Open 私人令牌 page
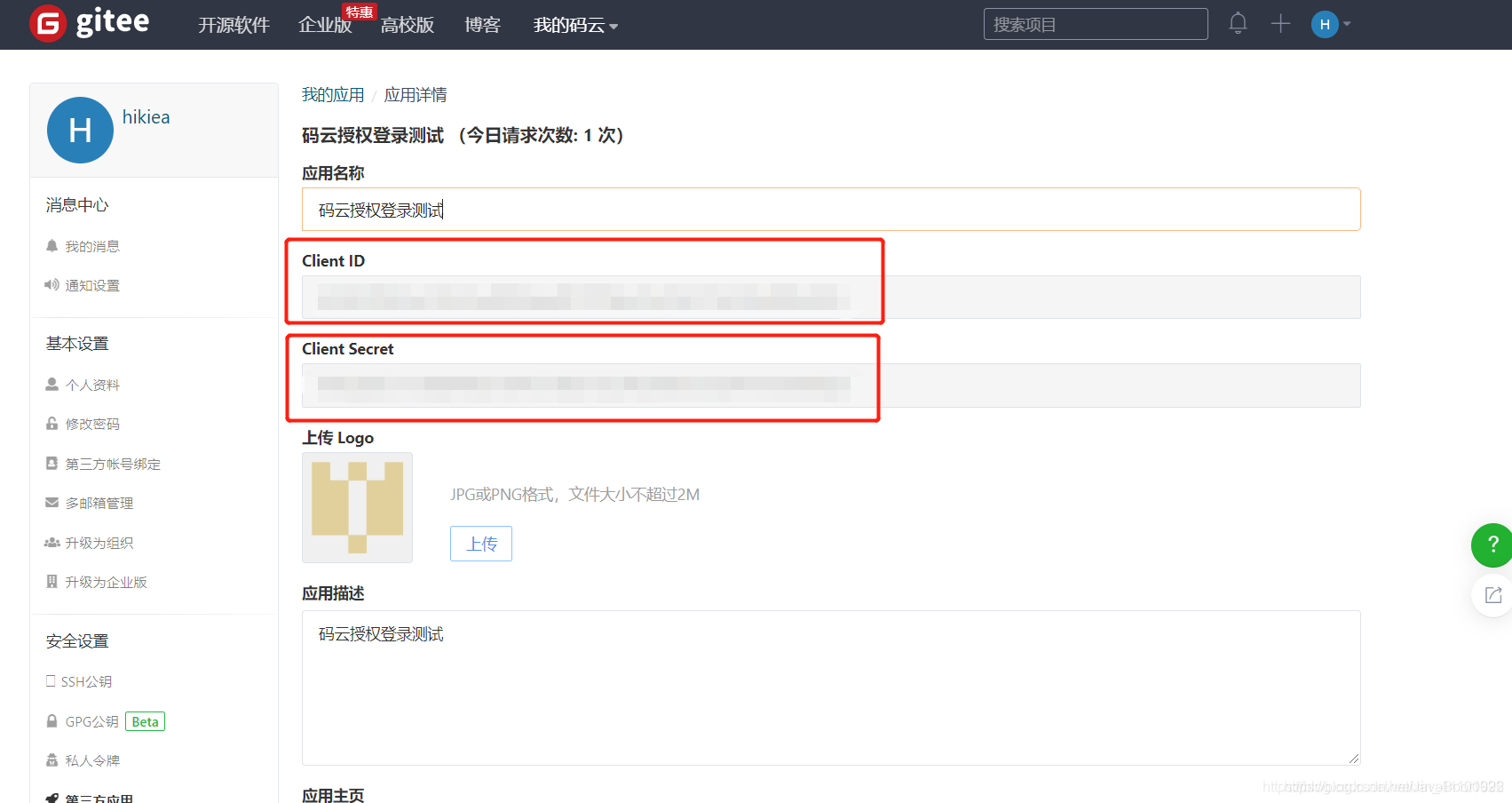 click(92, 760)
